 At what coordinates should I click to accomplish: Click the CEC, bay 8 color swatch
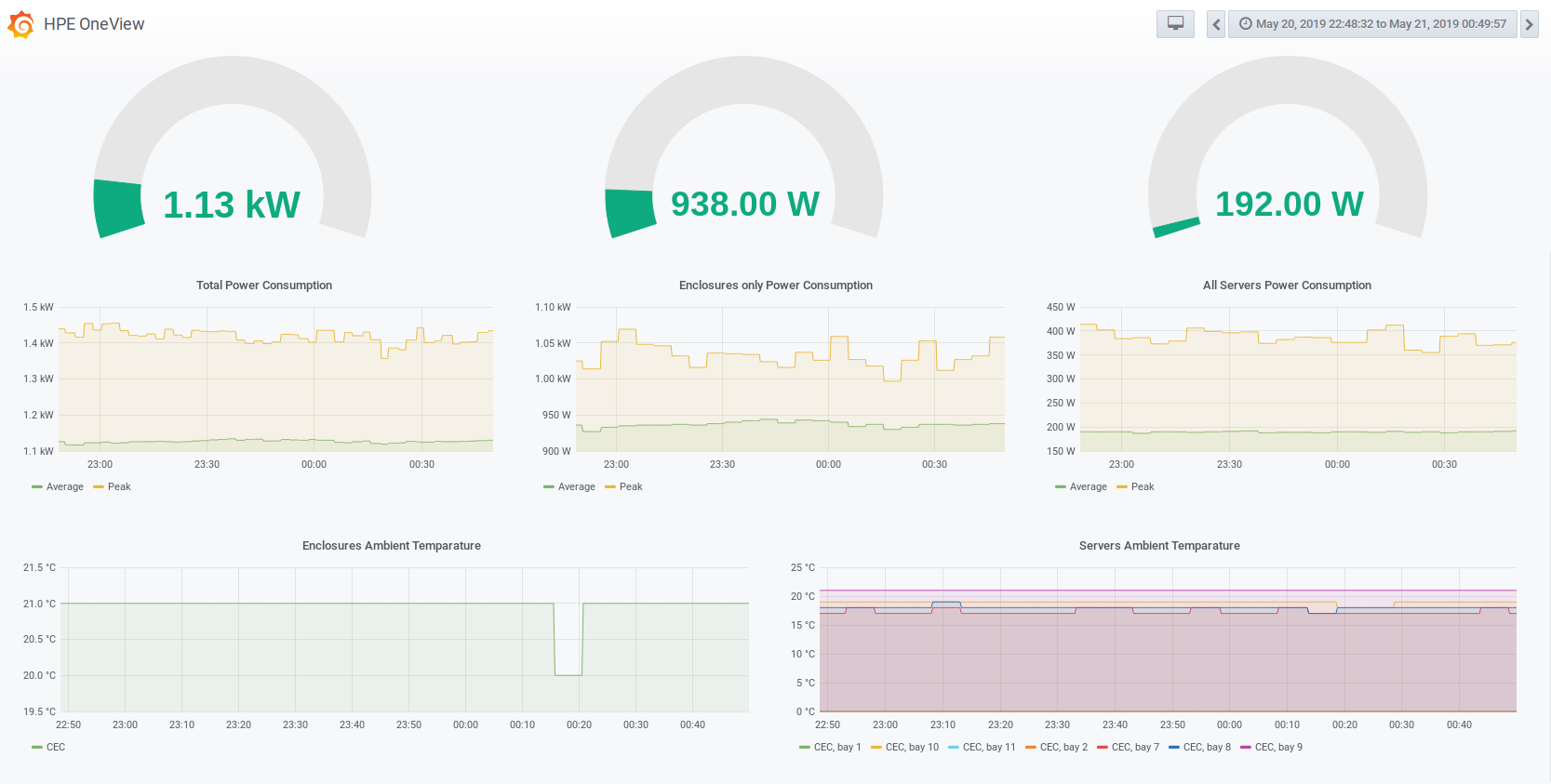(x=1174, y=747)
